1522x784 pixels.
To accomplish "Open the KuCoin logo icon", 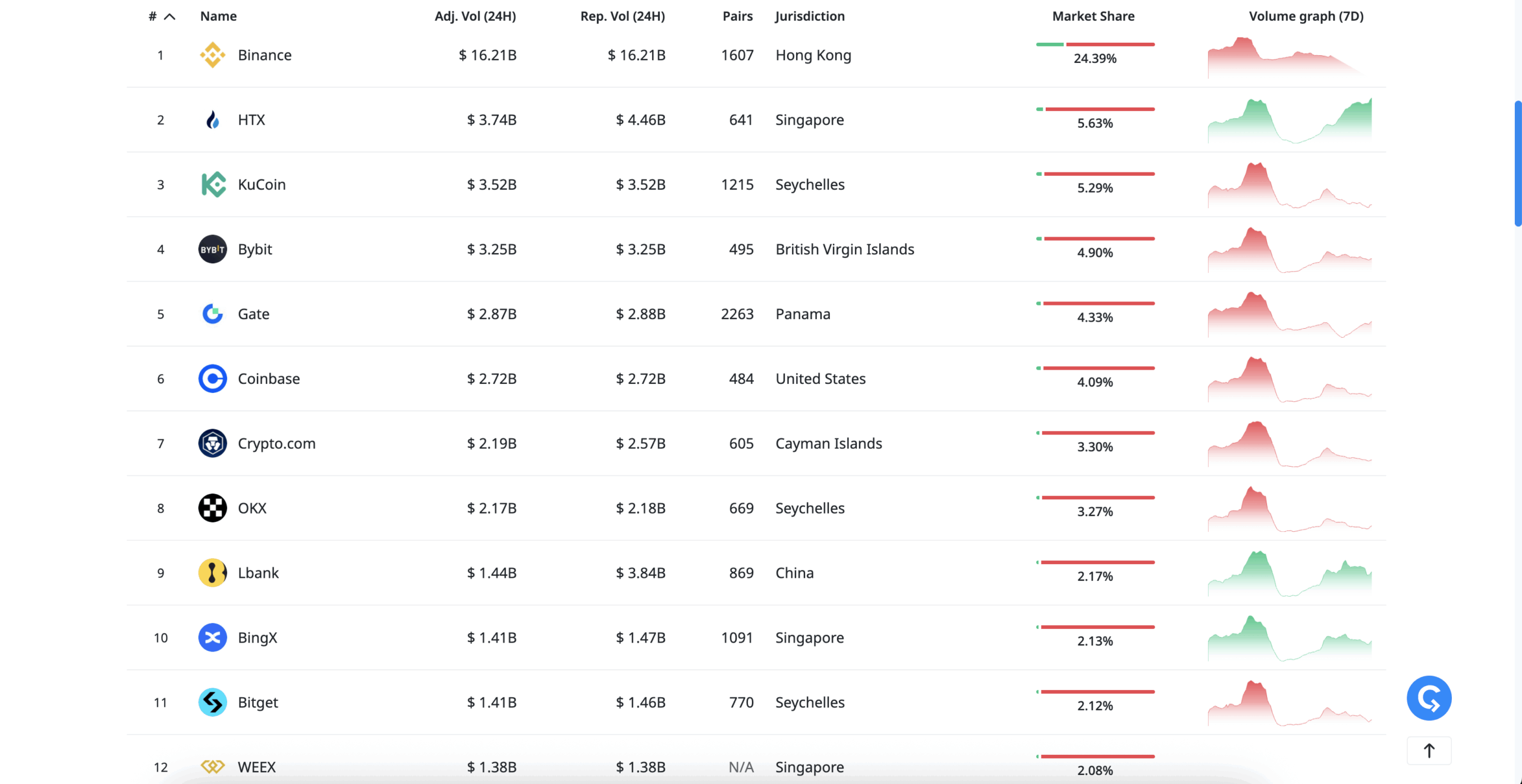I will tap(213, 185).
